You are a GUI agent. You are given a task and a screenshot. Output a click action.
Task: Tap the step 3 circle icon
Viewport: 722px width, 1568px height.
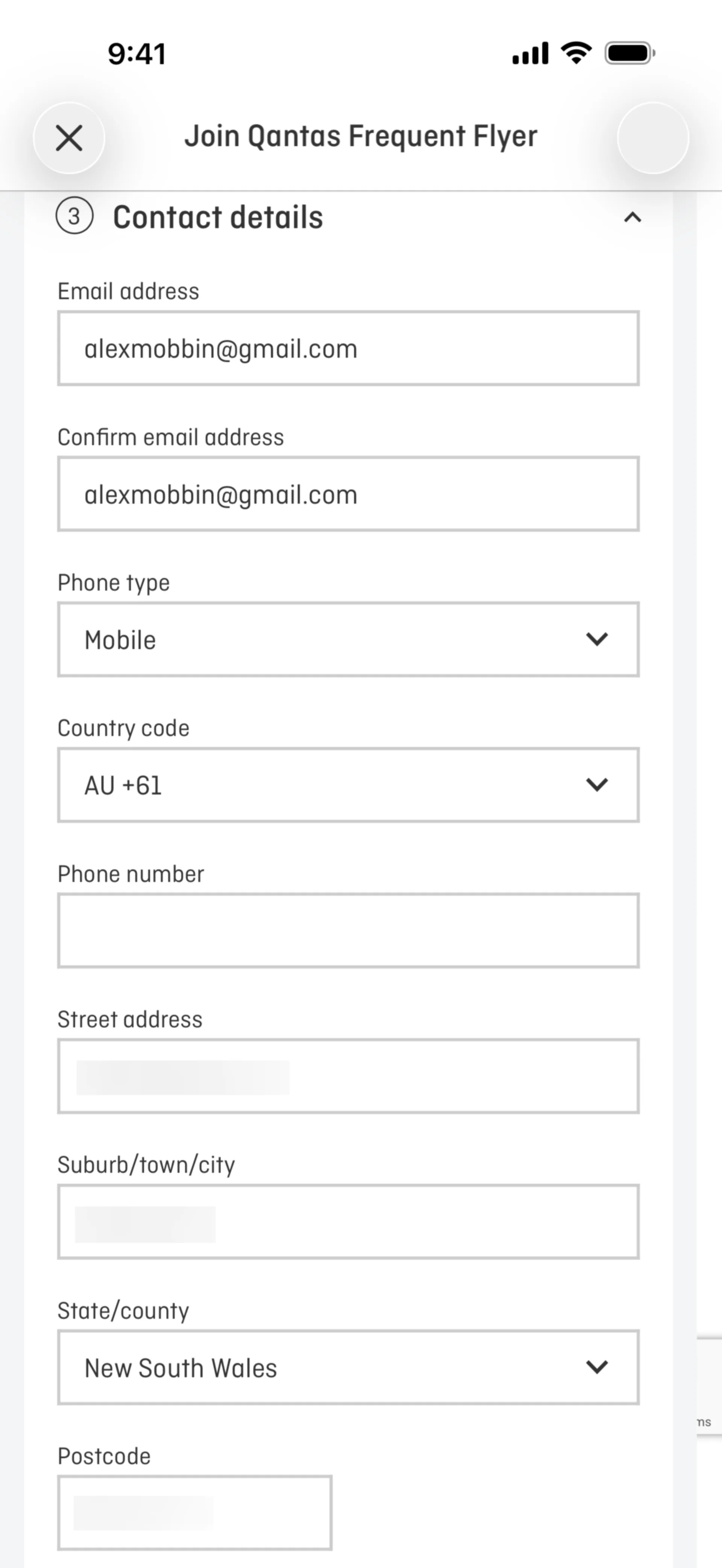(74, 217)
